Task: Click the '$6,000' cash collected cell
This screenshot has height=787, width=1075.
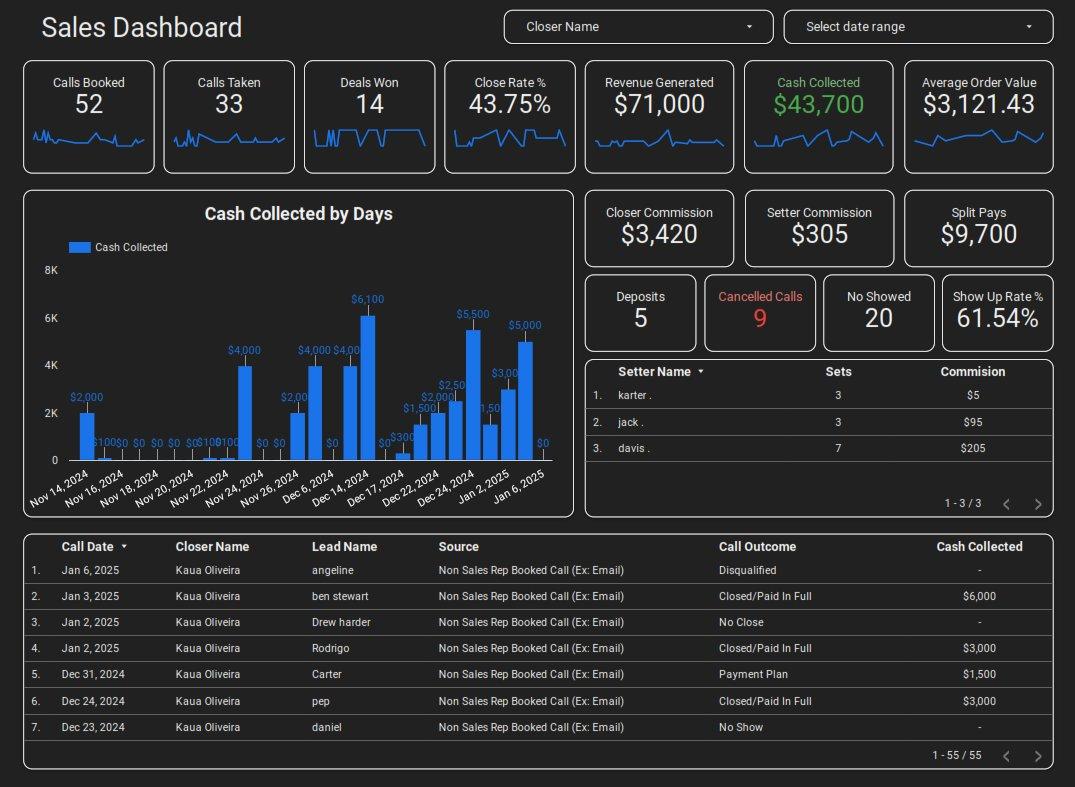Action: [x=979, y=596]
